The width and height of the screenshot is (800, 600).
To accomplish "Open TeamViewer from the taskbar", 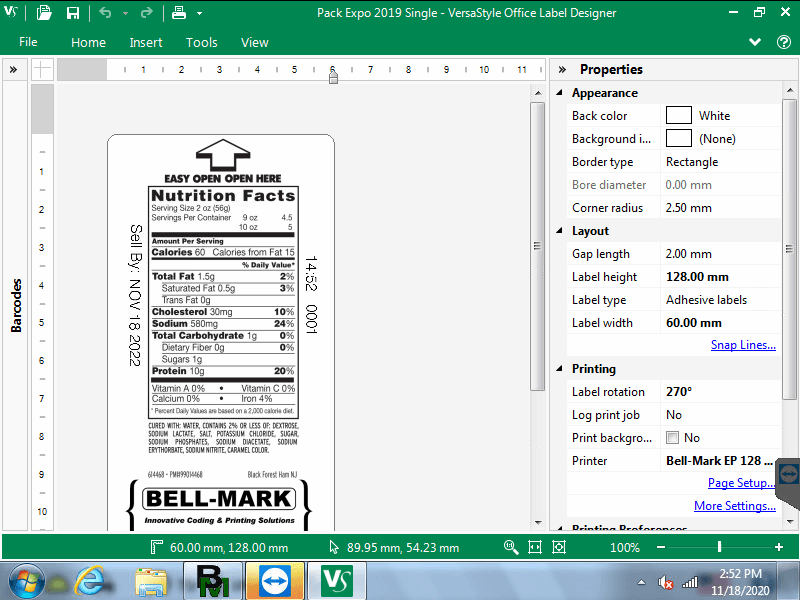I will click(x=275, y=581).
